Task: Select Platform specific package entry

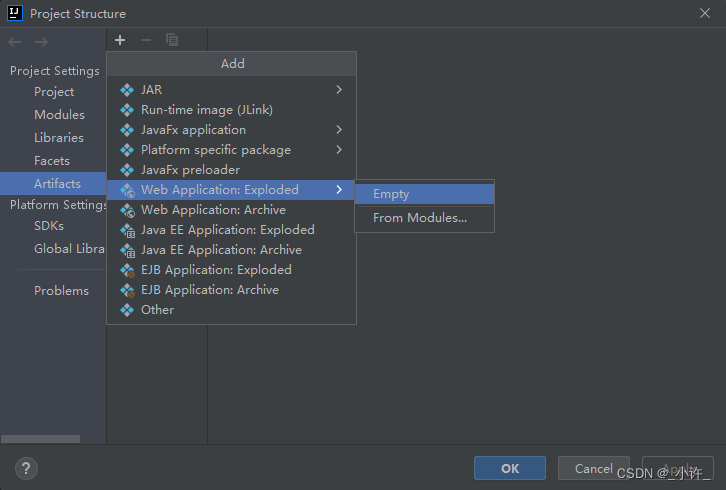Action: pos(232,150)
